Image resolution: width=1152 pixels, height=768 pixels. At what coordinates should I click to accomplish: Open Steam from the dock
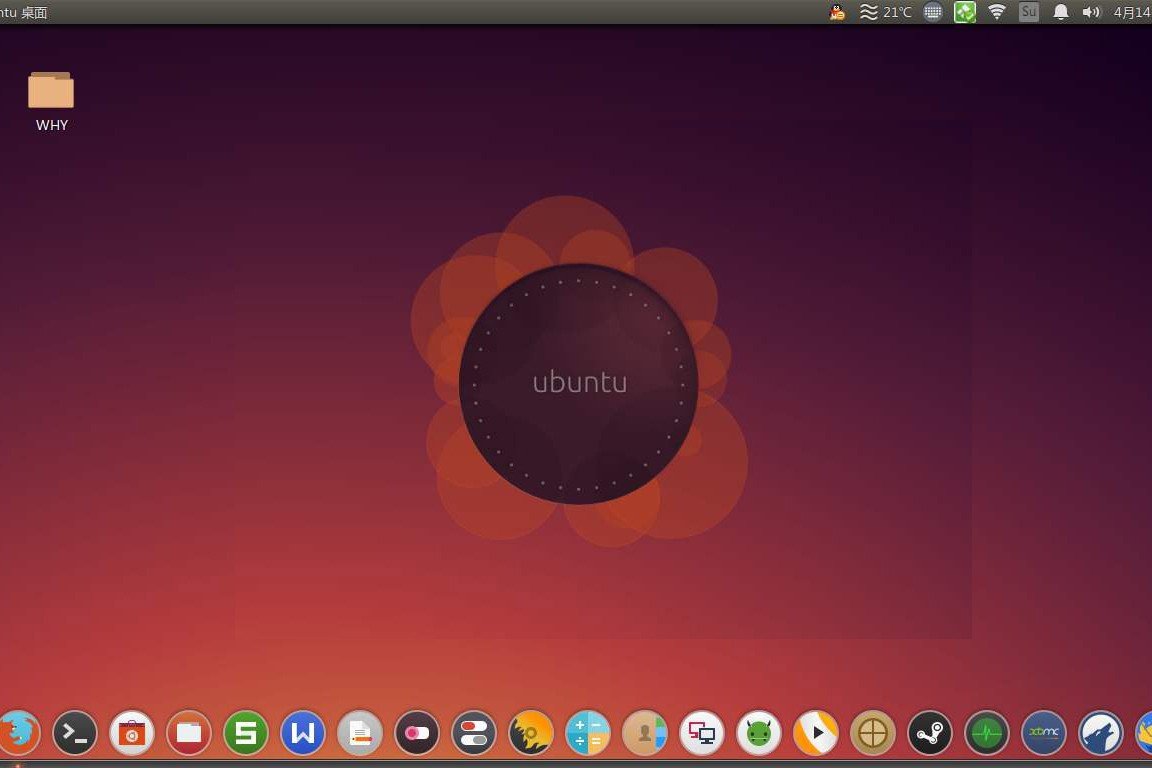pyautogui.click(x=930, y=733)
